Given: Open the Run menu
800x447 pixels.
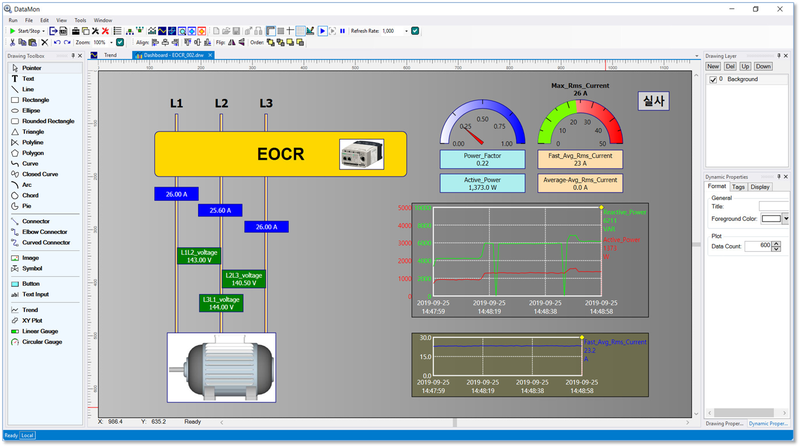Looking at the screenshot, I should (13, 20).
